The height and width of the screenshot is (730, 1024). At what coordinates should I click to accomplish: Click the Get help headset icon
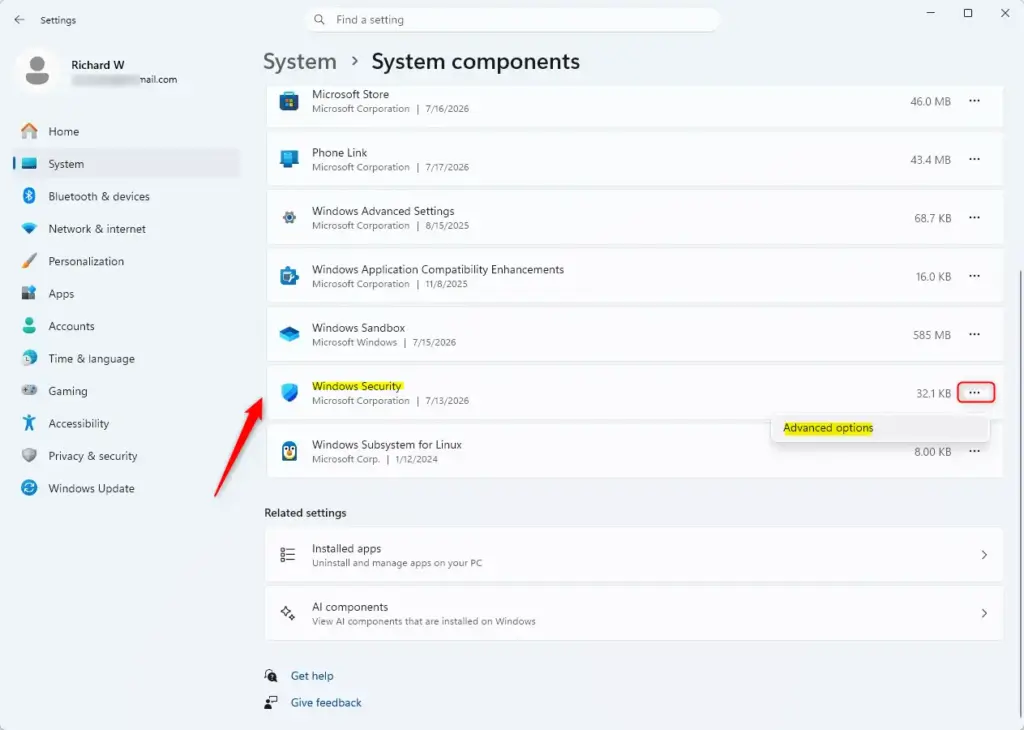(x=271, y=676)
